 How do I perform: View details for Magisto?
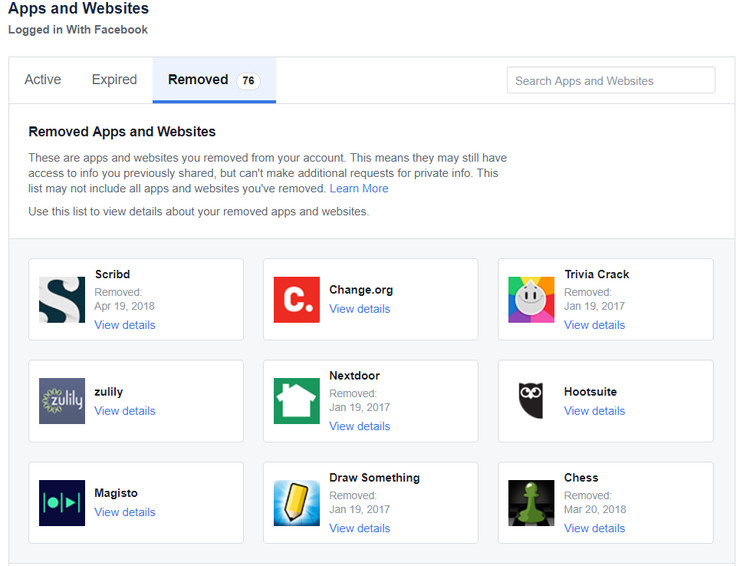tap(125, 512)
